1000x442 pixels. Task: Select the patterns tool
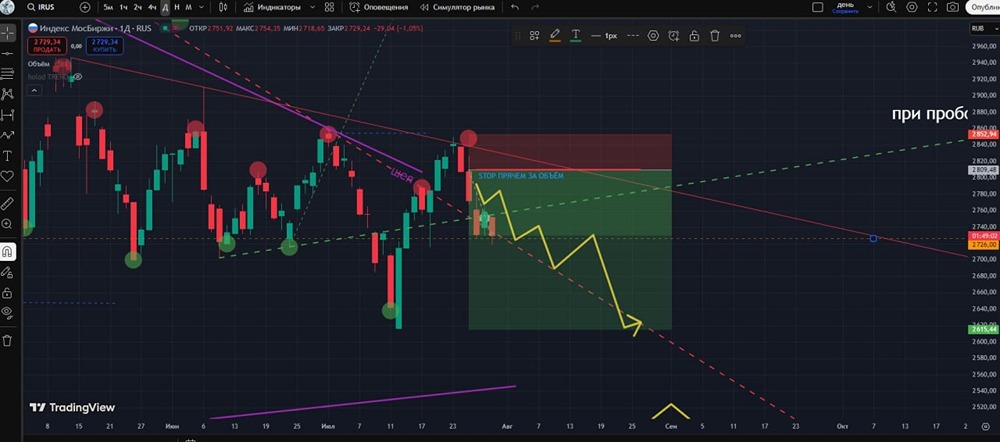point(8,94)
